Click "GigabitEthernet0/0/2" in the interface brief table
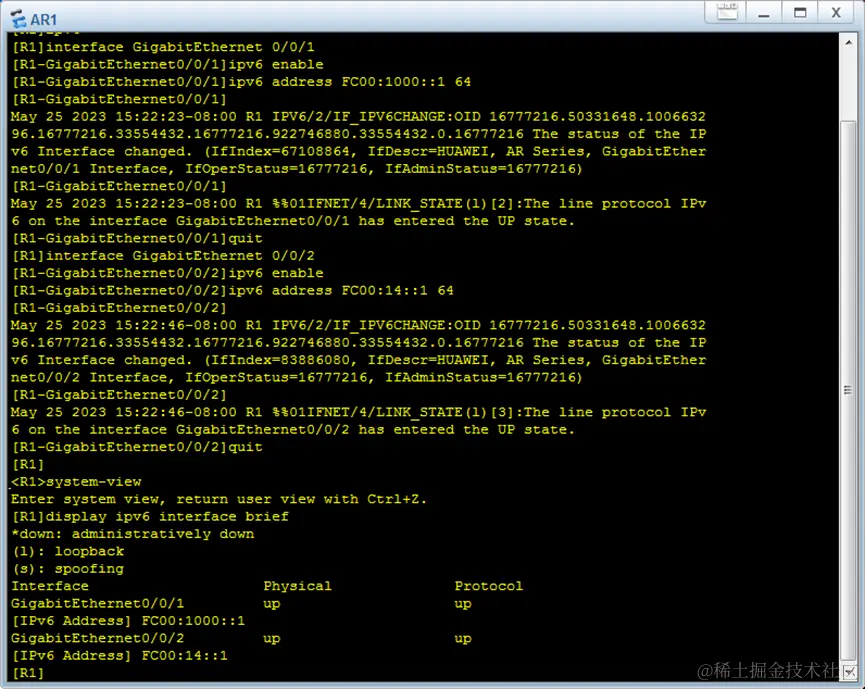 98,638
